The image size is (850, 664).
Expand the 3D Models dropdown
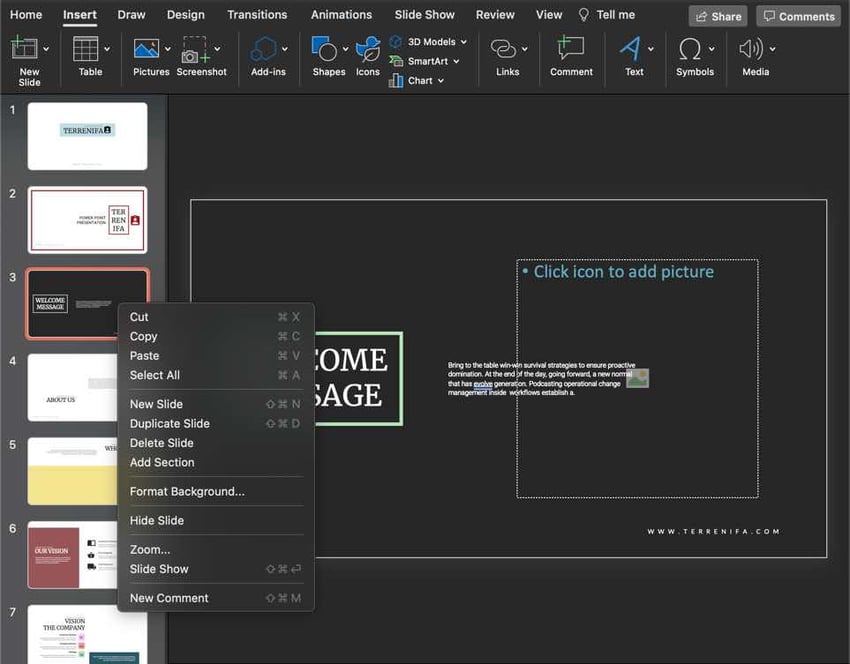[x=464, y=42]
